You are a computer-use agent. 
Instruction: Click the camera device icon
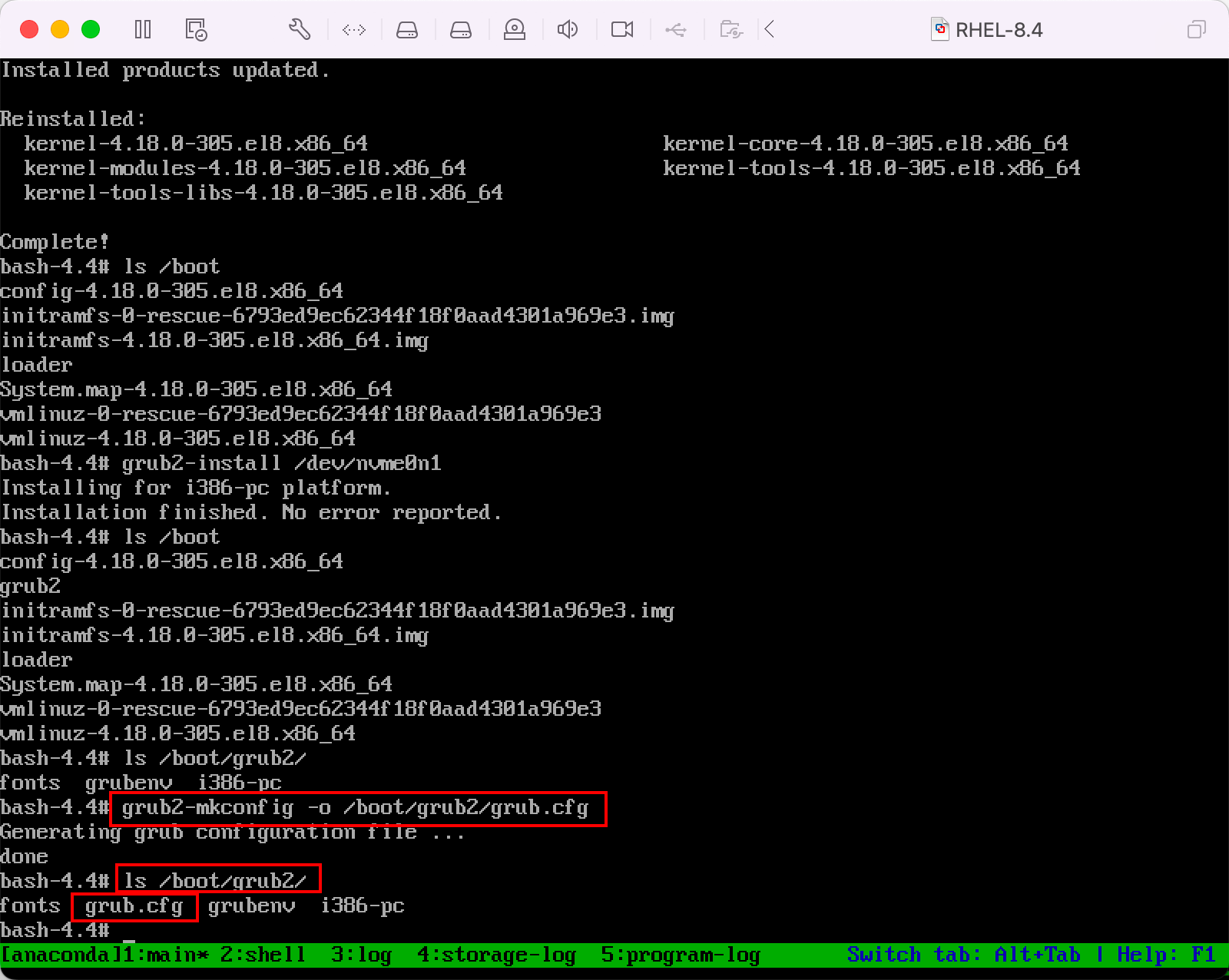622,30
